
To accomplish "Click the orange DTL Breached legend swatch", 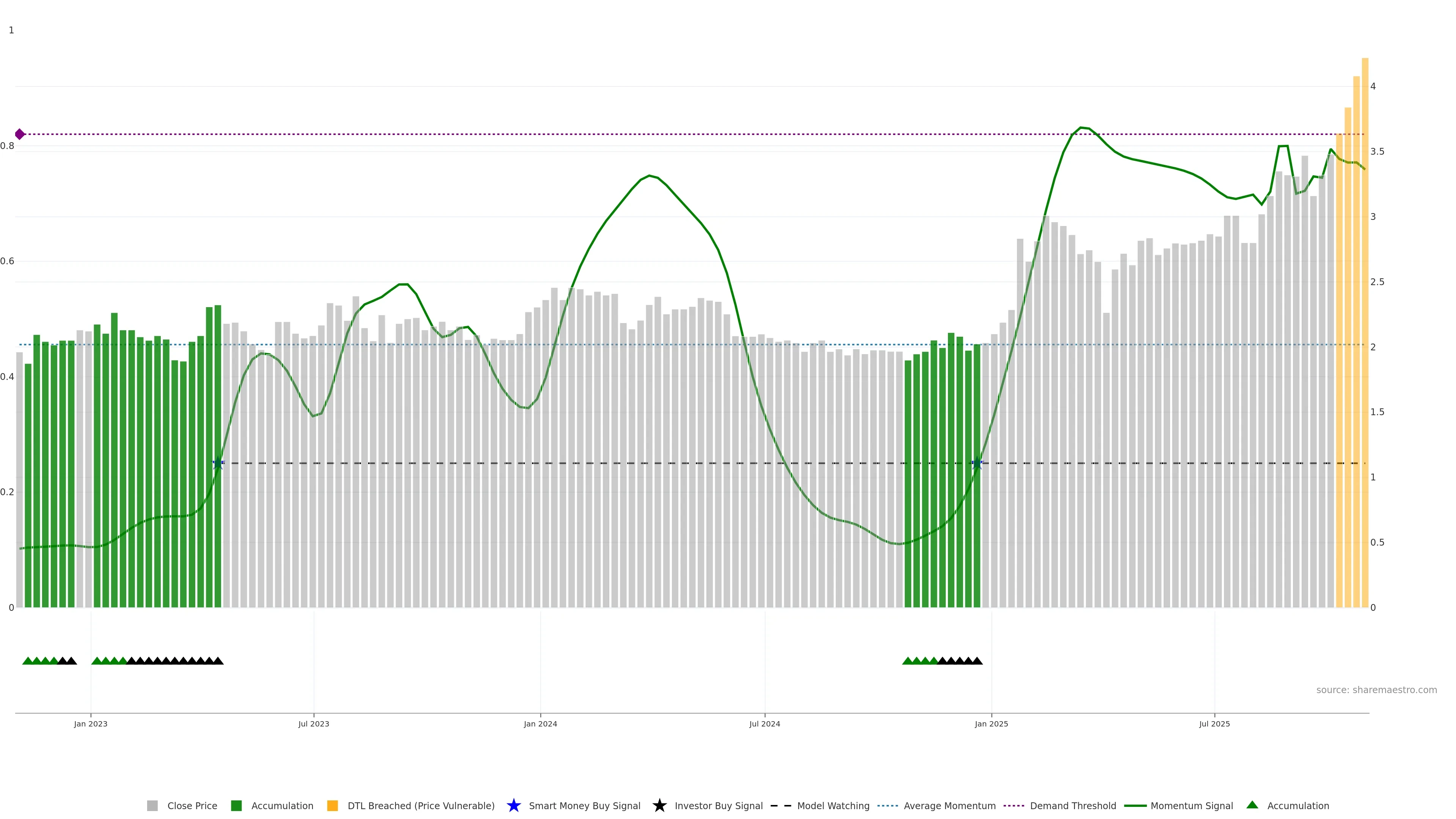I will pos(333,805).
